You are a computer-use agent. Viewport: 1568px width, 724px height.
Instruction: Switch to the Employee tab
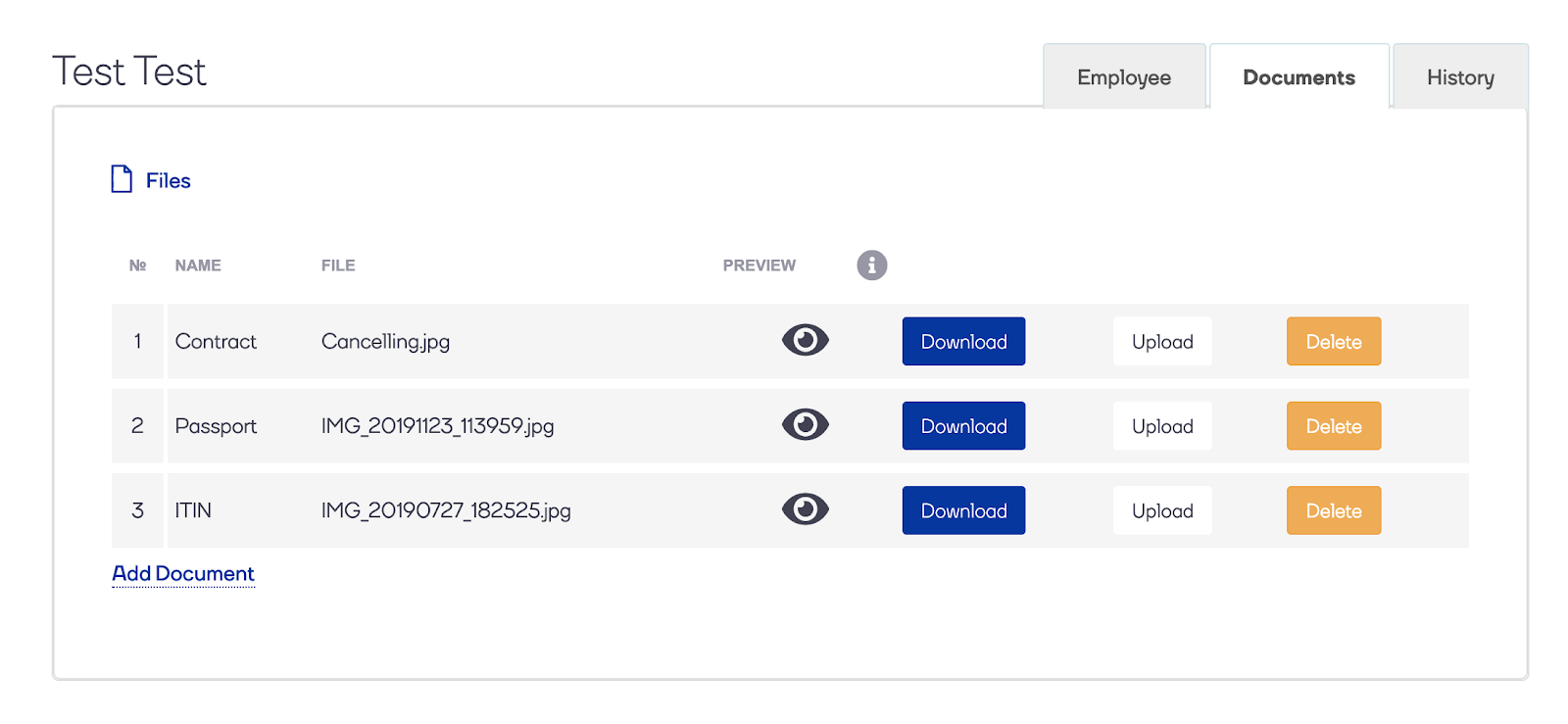click(x=1123, y=77)
